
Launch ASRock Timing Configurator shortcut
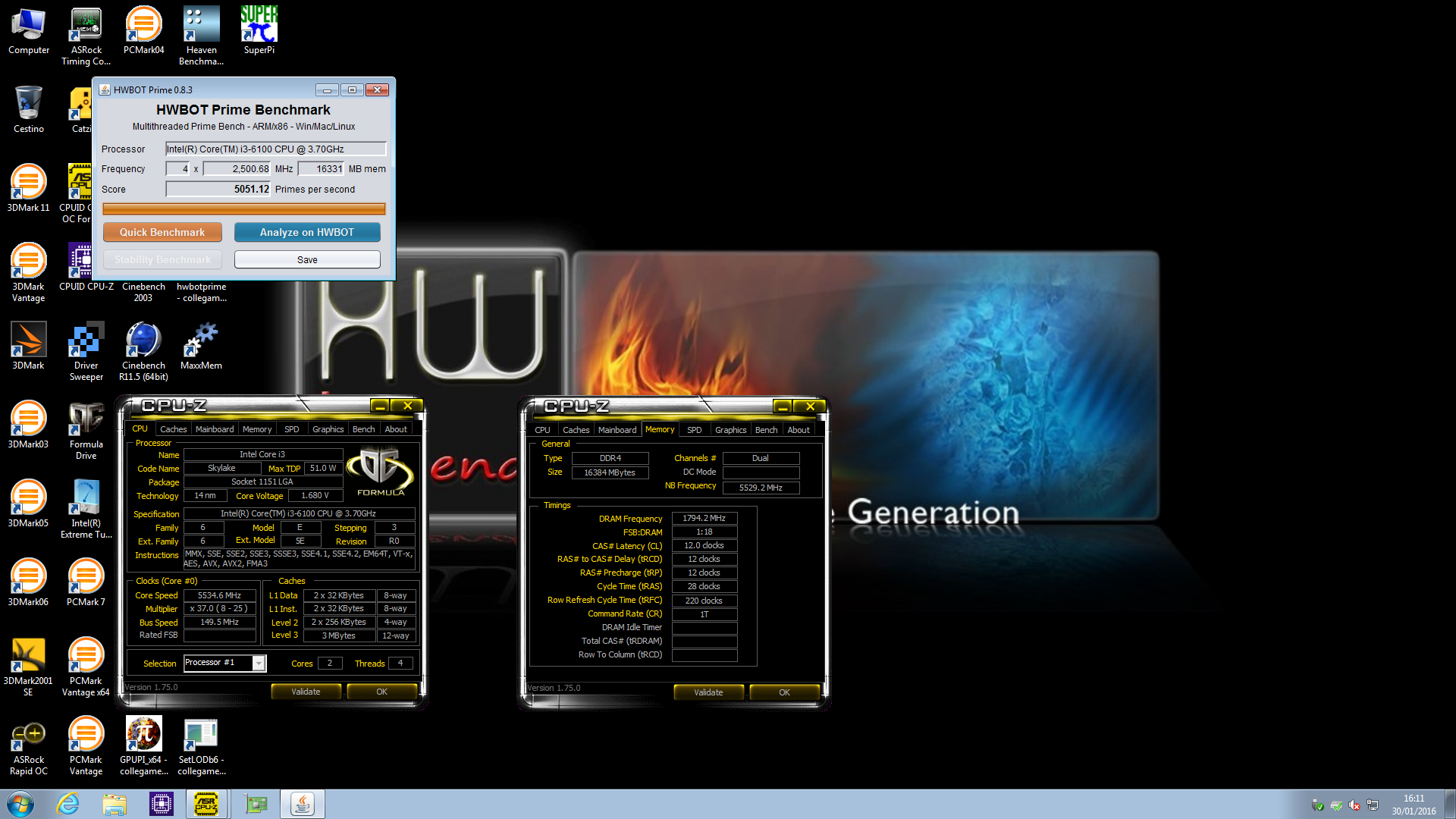(86, 36)
